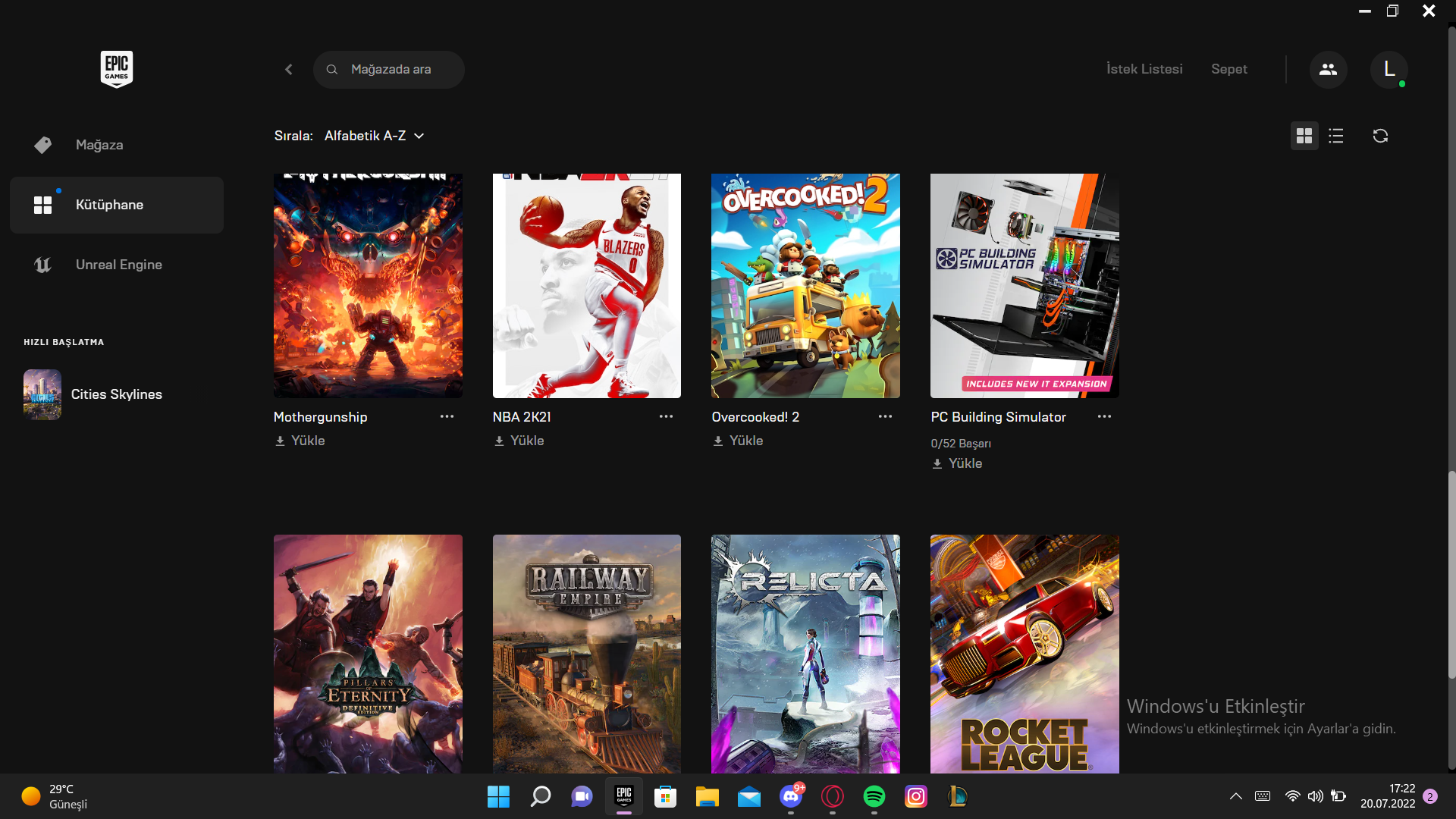Open the Mail app in taskbar
This screenshot has width=1456, height=819.
tap(748, 796)
